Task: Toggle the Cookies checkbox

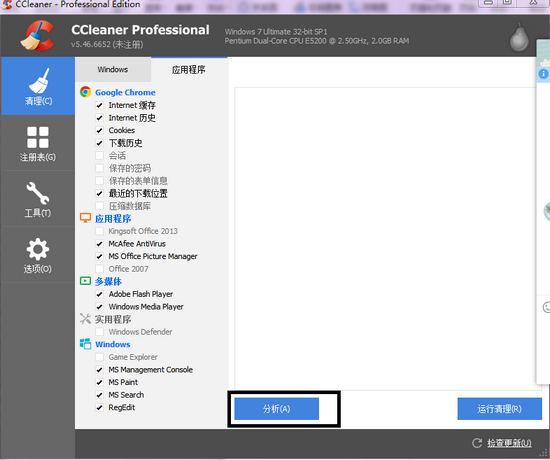Action: [100, 131]
